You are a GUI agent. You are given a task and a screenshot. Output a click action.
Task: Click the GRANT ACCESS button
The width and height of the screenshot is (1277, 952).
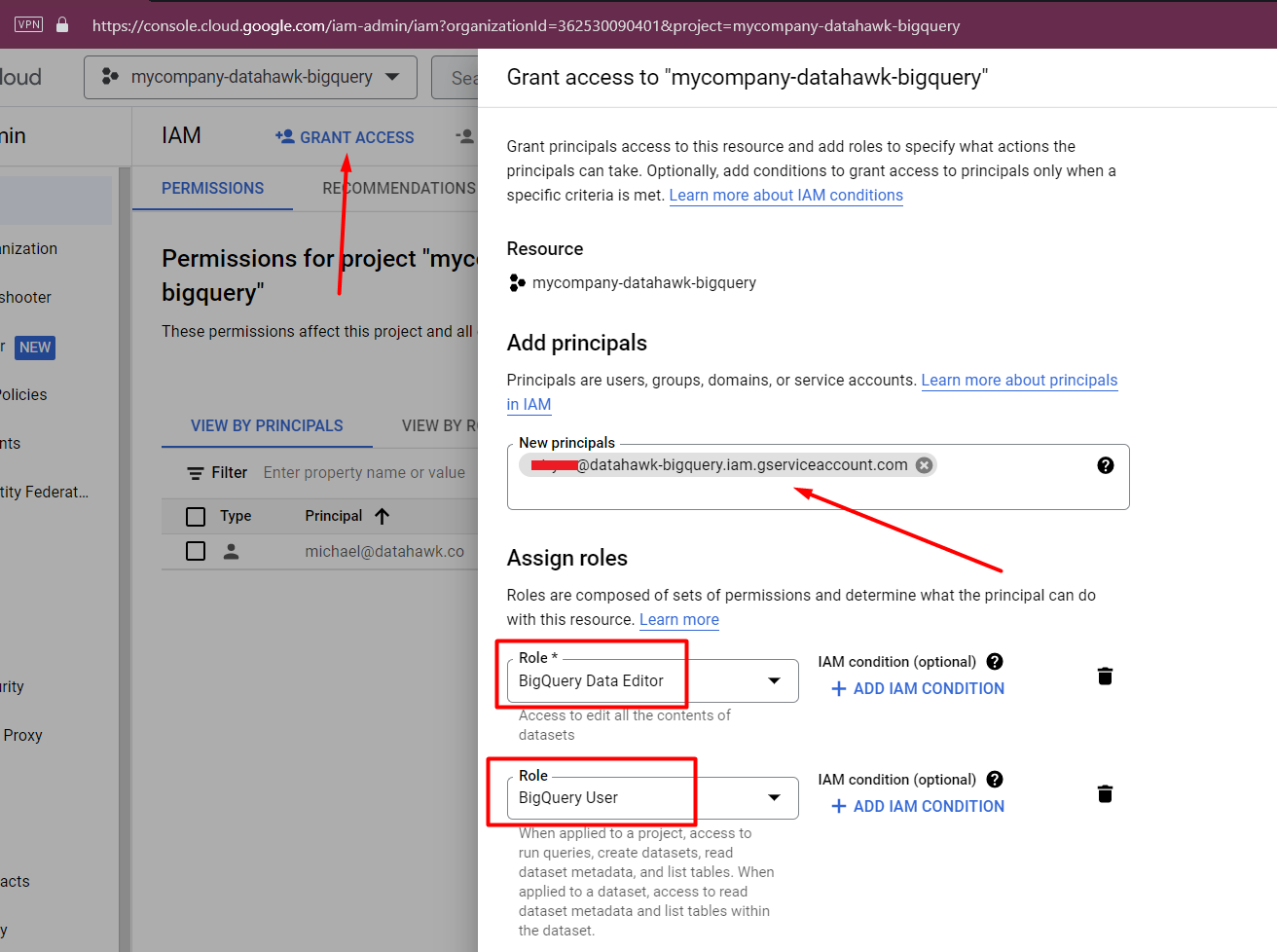(346, 137)
